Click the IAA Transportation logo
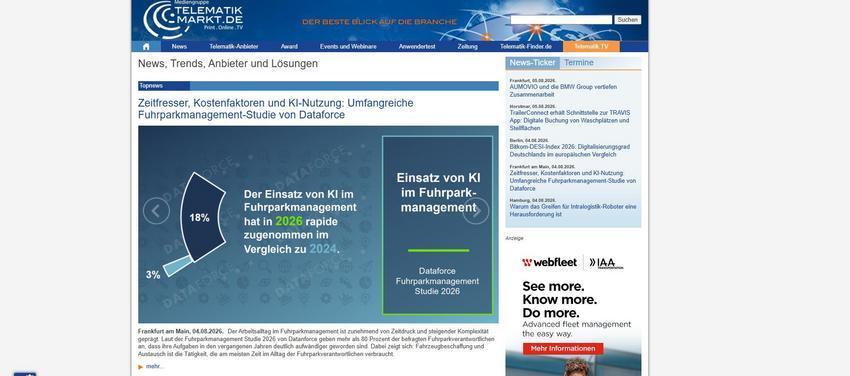The image size is (850, 376). click(606, 263)
